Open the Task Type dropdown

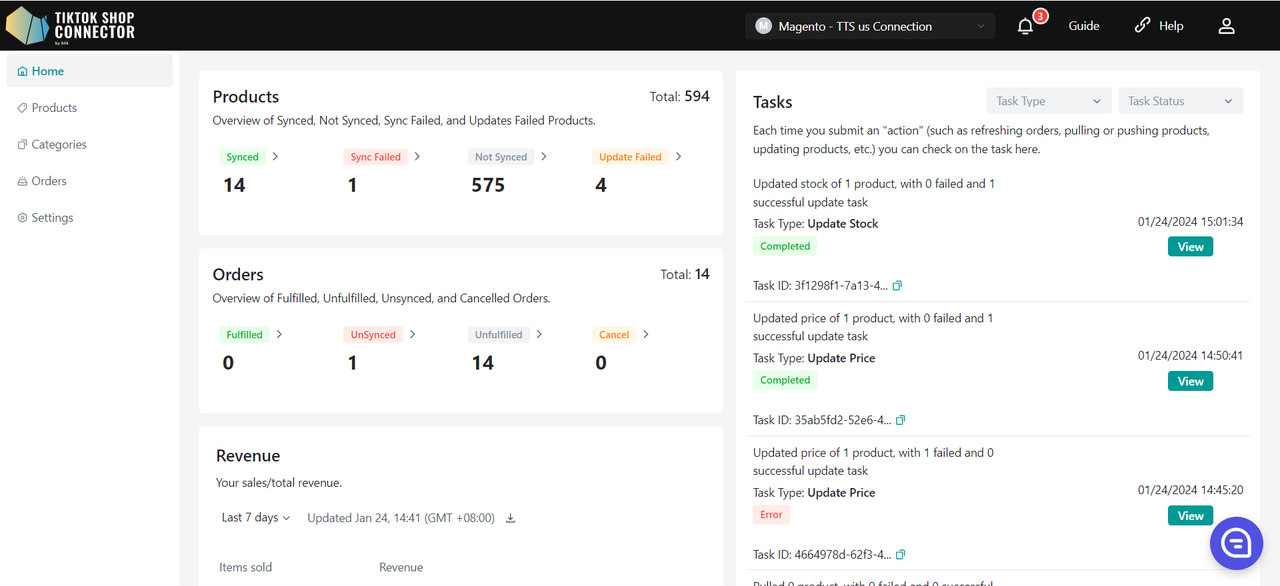pos(1048,101)
